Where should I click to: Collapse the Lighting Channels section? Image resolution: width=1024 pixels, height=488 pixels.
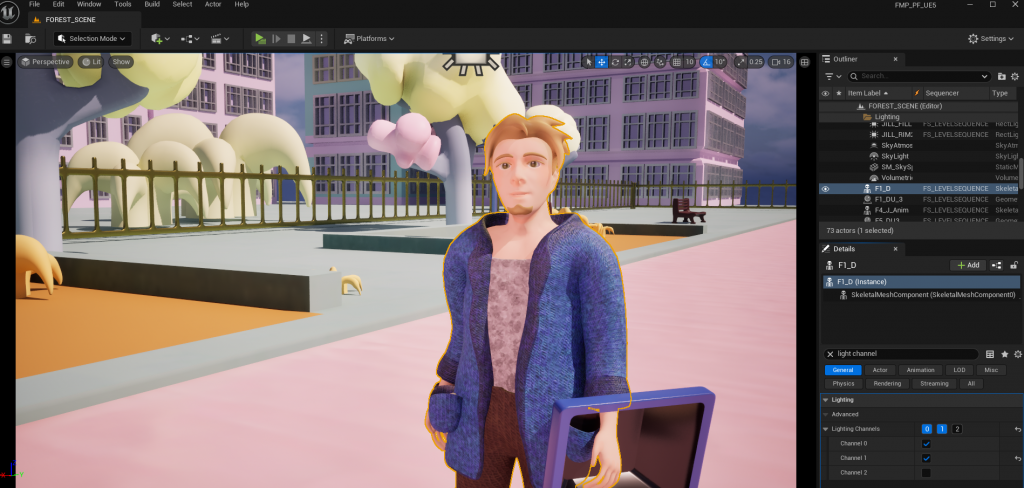coord(825,429)
